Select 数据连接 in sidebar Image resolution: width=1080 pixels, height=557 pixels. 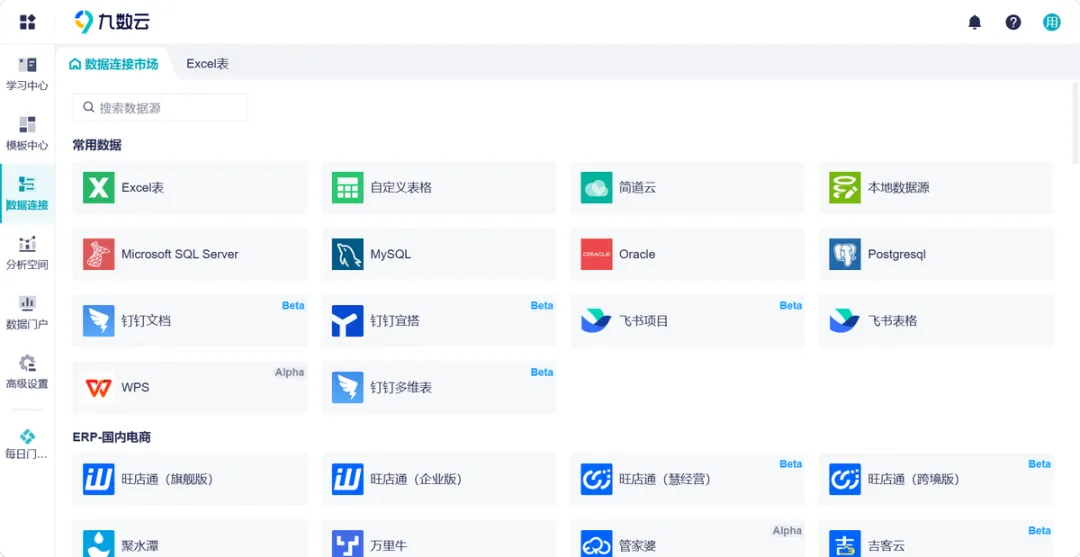28,193
